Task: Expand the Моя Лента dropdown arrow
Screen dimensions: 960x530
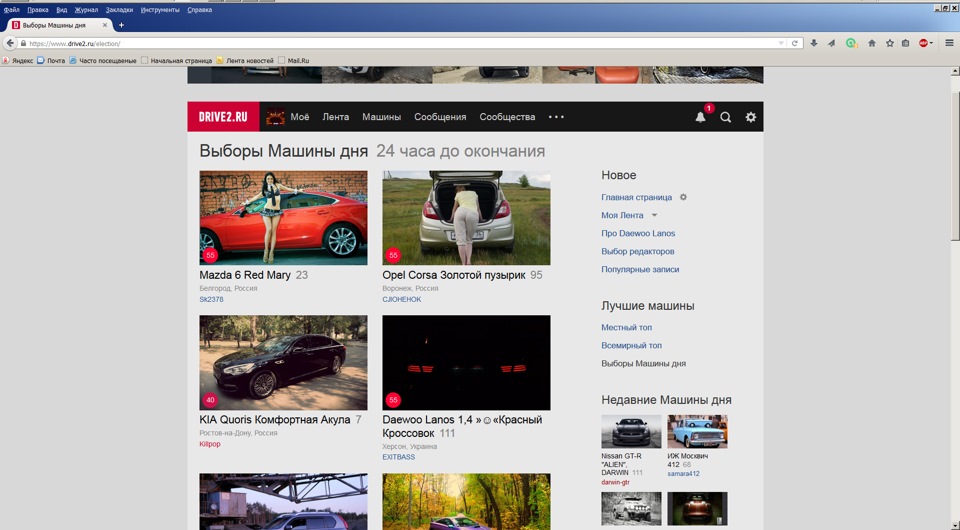Action: (x=654, y=215)
